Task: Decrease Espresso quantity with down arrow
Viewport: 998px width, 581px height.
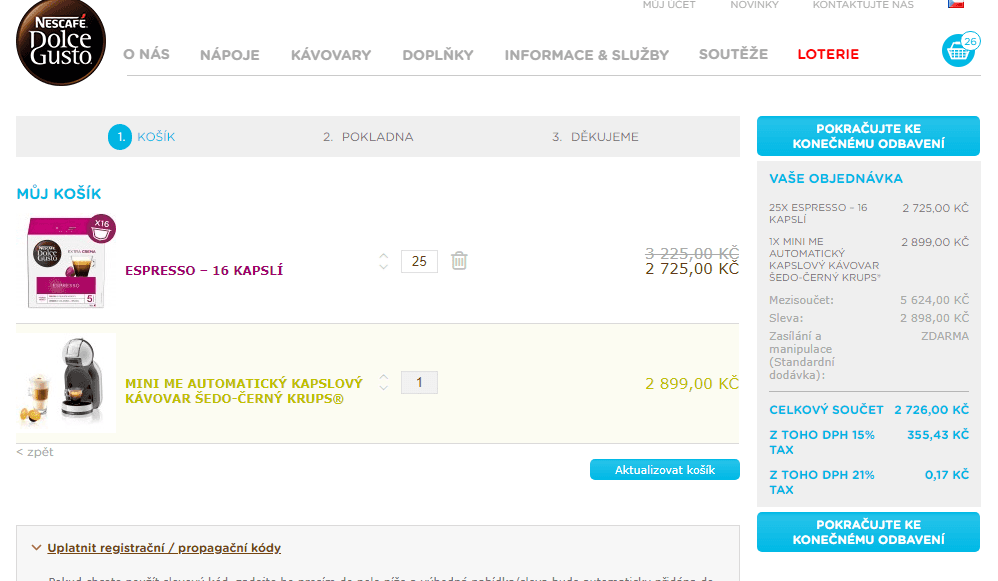Action: [383, 267]
